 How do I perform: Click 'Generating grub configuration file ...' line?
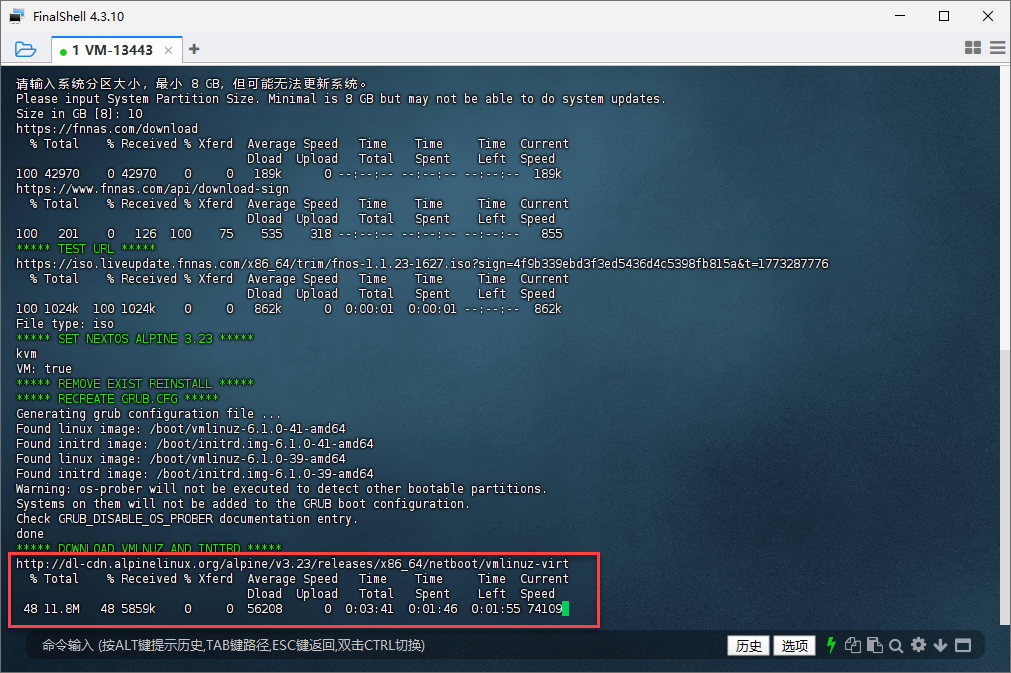[x=148, y=413]
